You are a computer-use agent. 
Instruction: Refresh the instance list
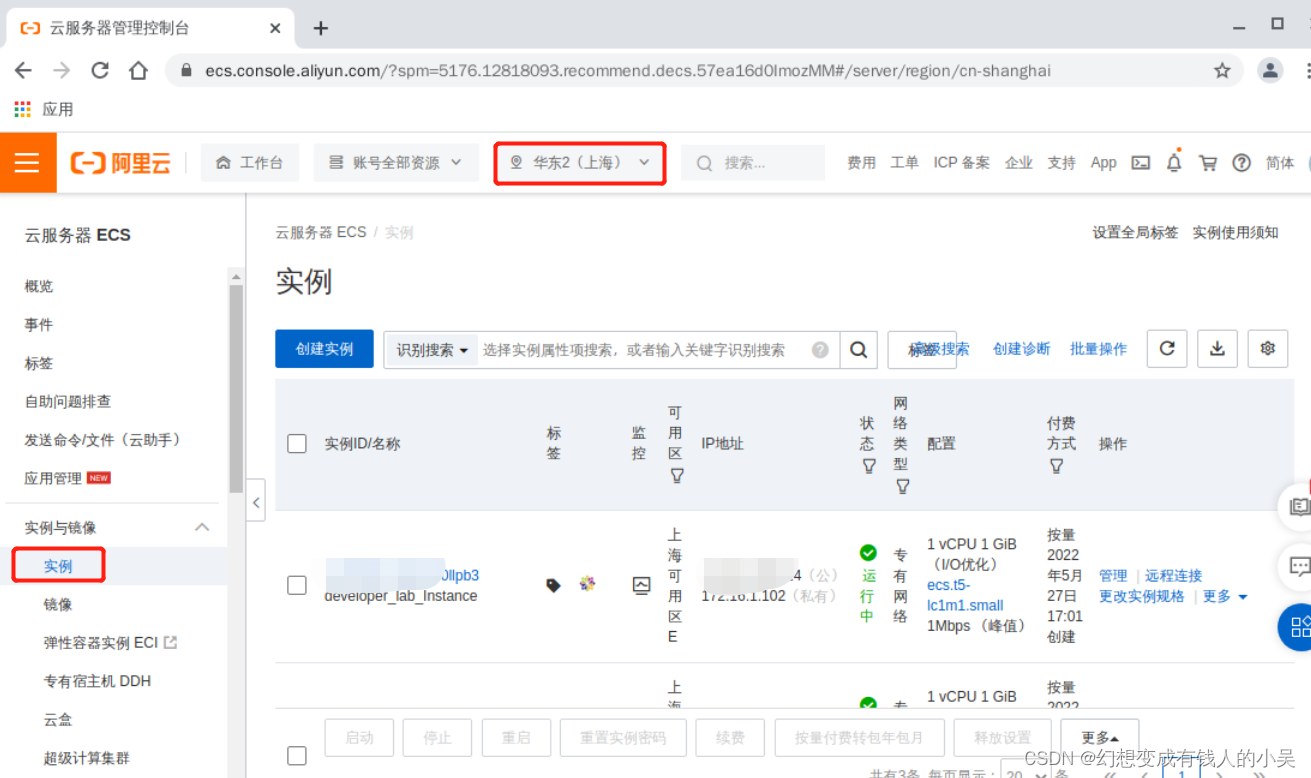tap(1167, 348)
